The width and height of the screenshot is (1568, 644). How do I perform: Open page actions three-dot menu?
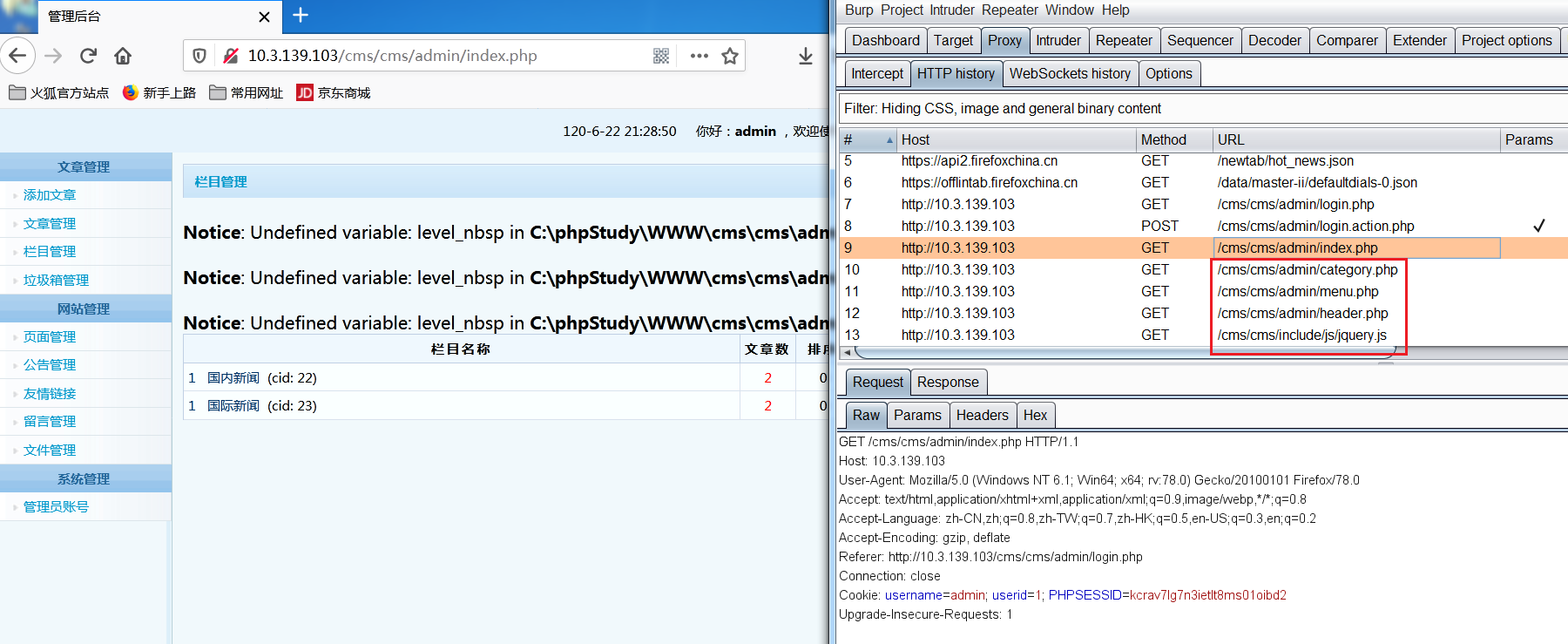[x=699, y=56]
